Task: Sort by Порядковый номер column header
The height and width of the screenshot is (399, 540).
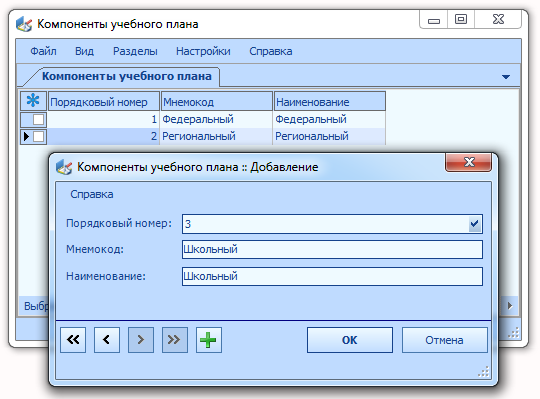Action: click(104, 101)
